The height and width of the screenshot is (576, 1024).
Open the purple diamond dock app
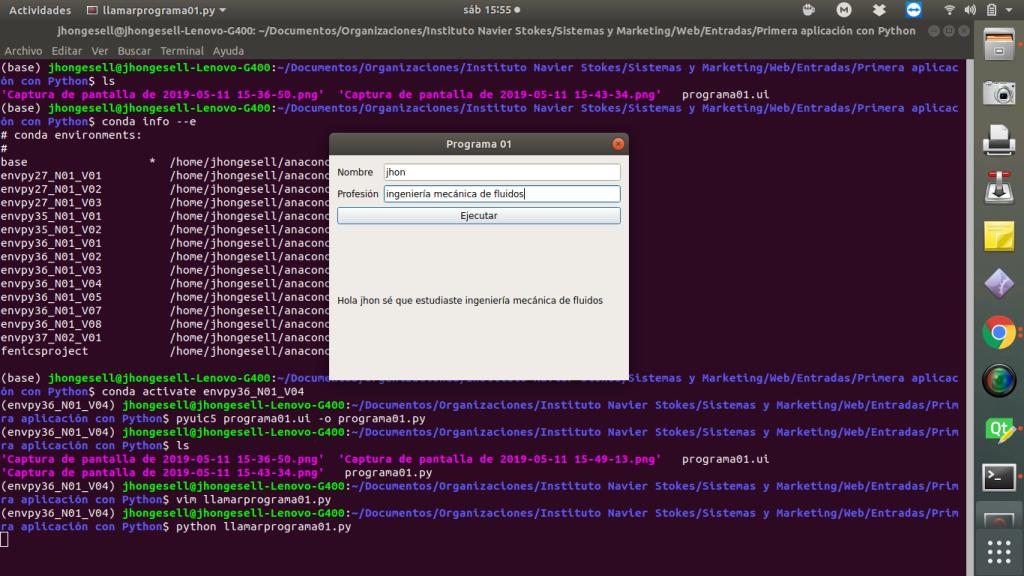click(x=999, y=283)
